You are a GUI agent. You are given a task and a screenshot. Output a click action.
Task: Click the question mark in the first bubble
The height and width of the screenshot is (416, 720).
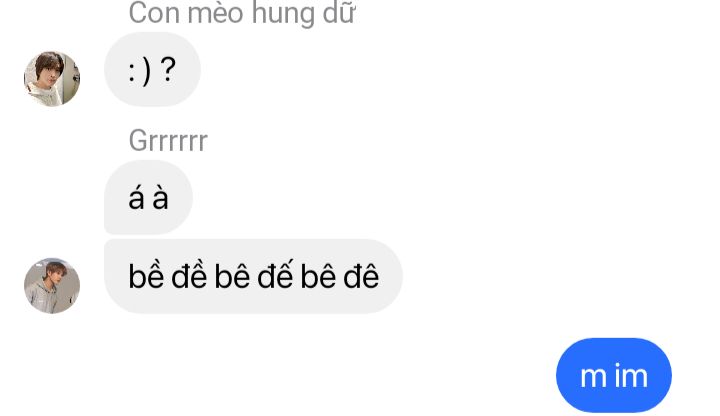point(169,70)
